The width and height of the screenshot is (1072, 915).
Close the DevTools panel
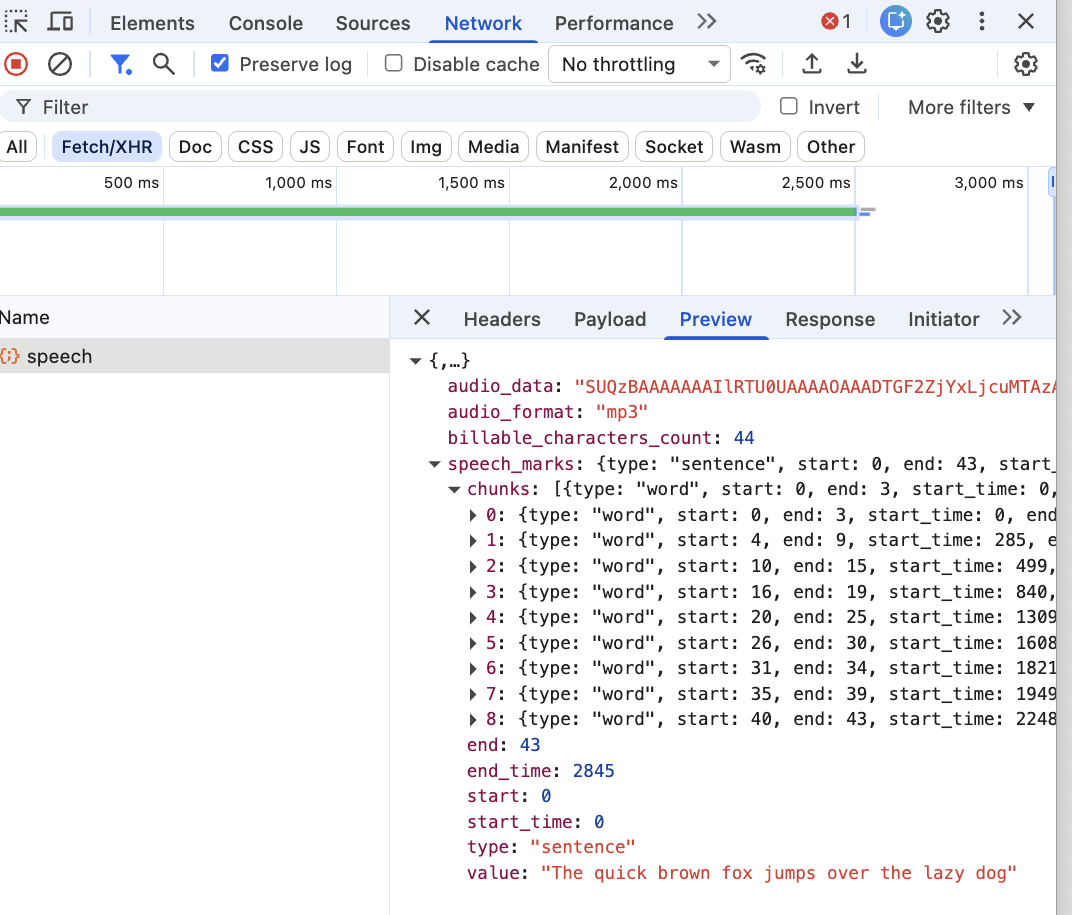pyautogui.click(x=1026, y=22)
